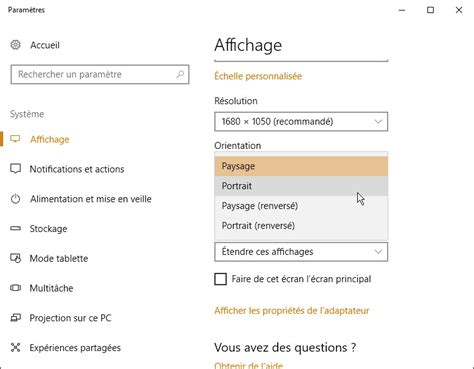Pick 'Portrait (renversé)' orientation
The height and width of the screenshot is (369, 474).
tap(301, 226)
